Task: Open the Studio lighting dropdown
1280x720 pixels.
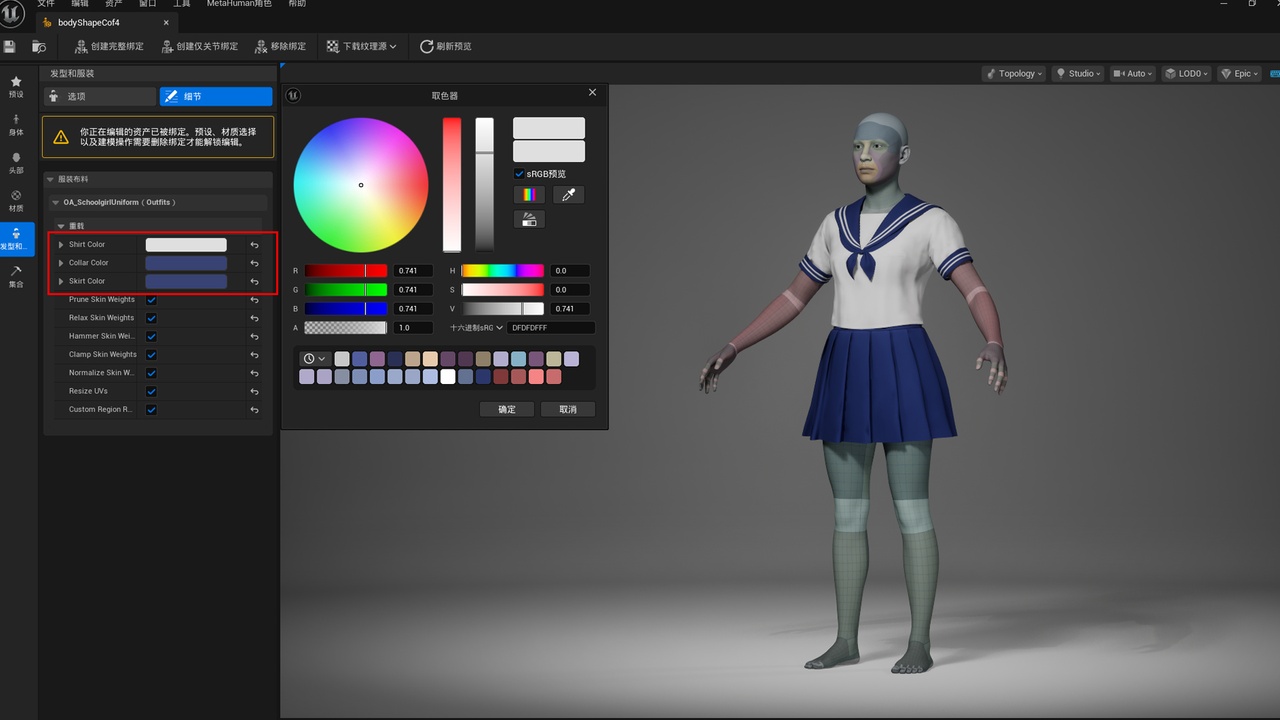Action: pyautogui.click(x=1078, y=73)
